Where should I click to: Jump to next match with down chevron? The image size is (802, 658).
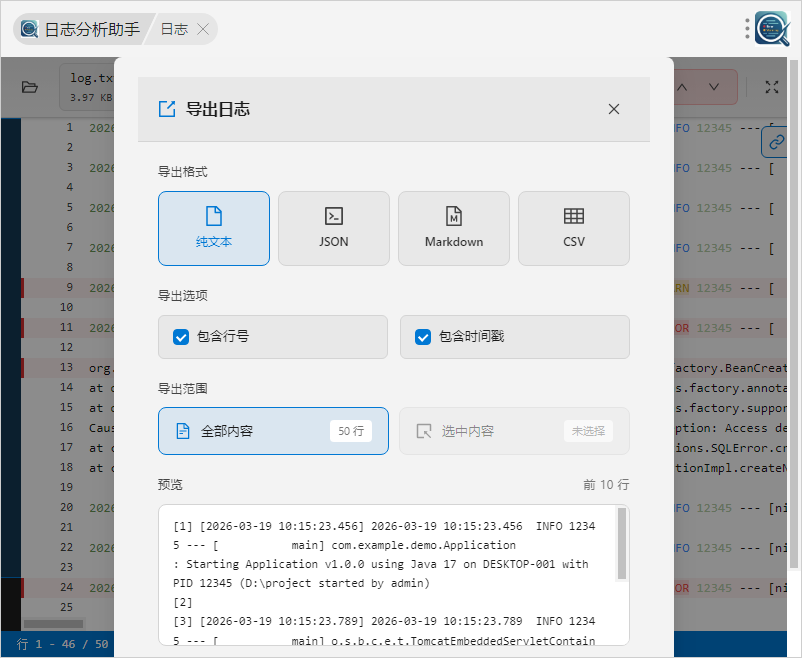(x=714, y=87)
